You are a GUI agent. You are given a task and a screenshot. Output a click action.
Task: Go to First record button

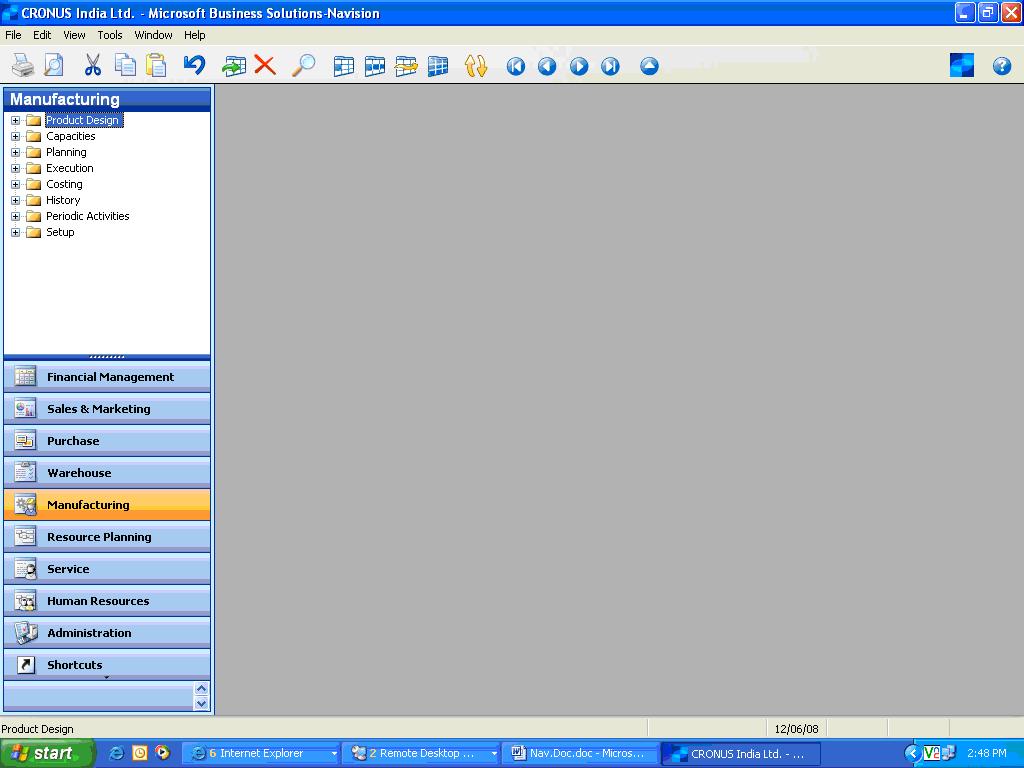[515, 66]
